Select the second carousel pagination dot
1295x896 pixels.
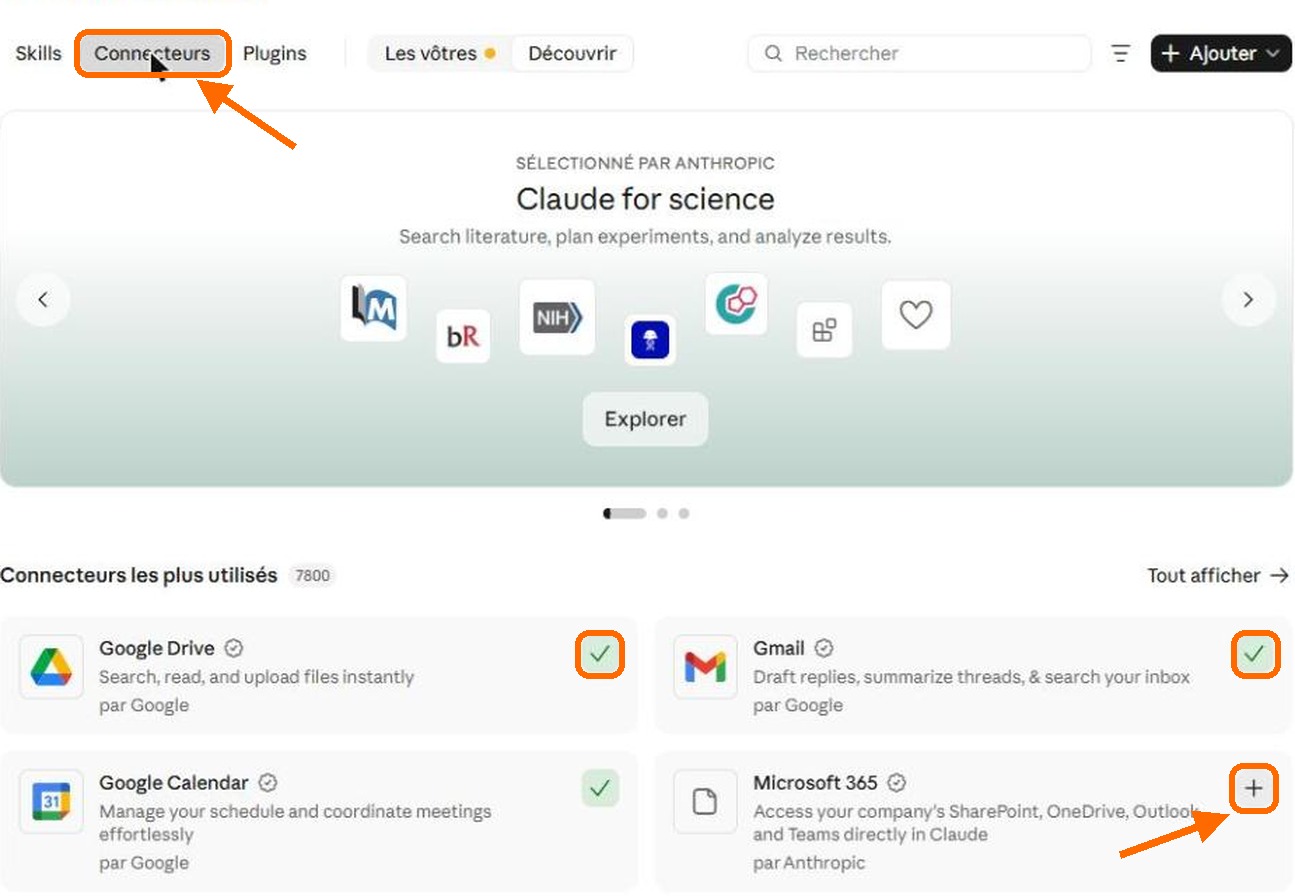point(662,514)
